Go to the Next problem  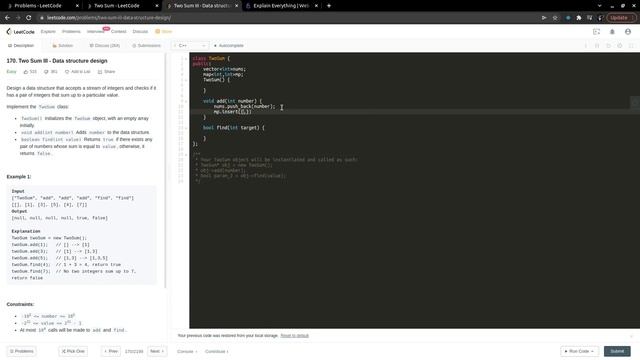click(x=157, y=351)
